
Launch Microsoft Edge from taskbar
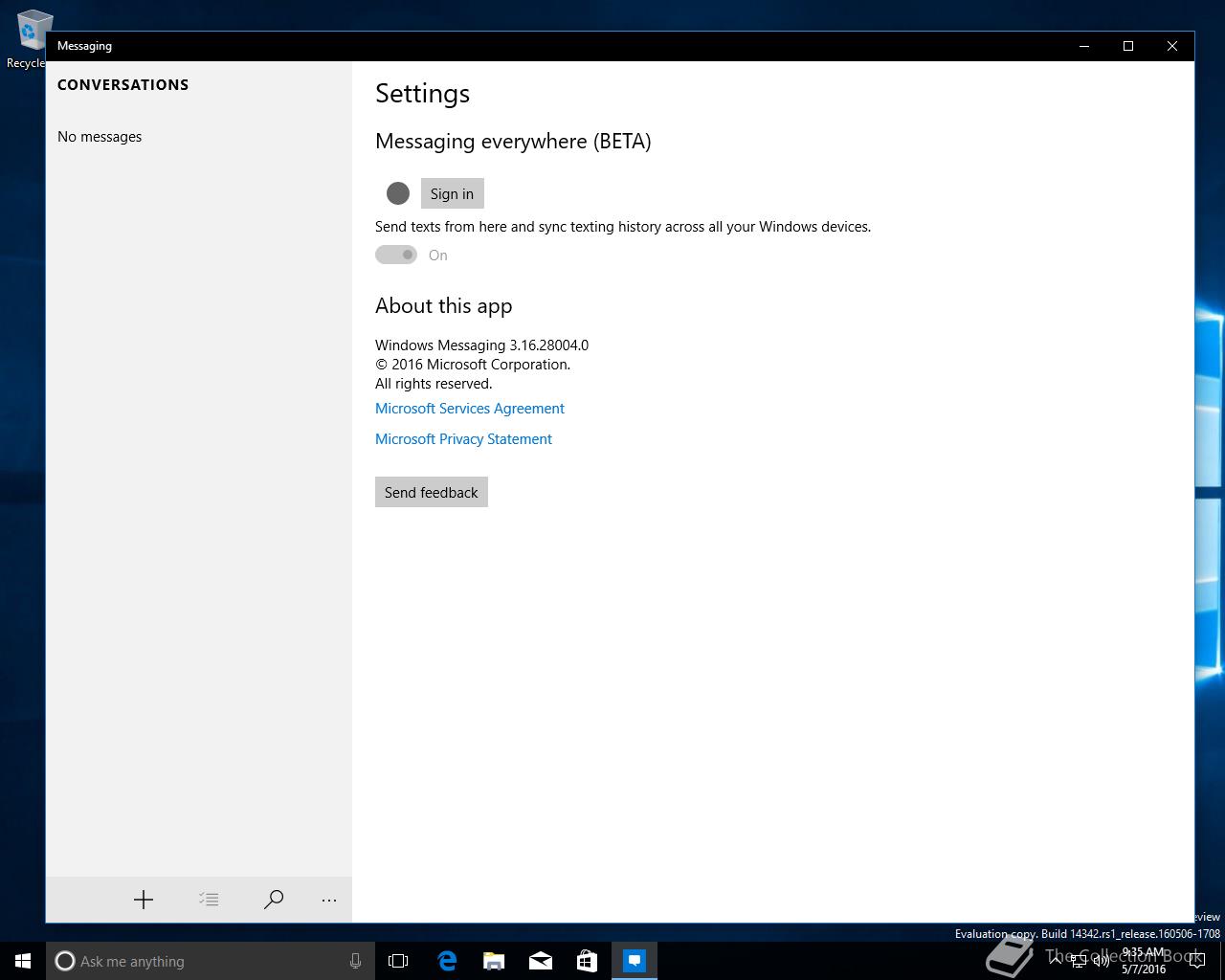click(447, 961)
